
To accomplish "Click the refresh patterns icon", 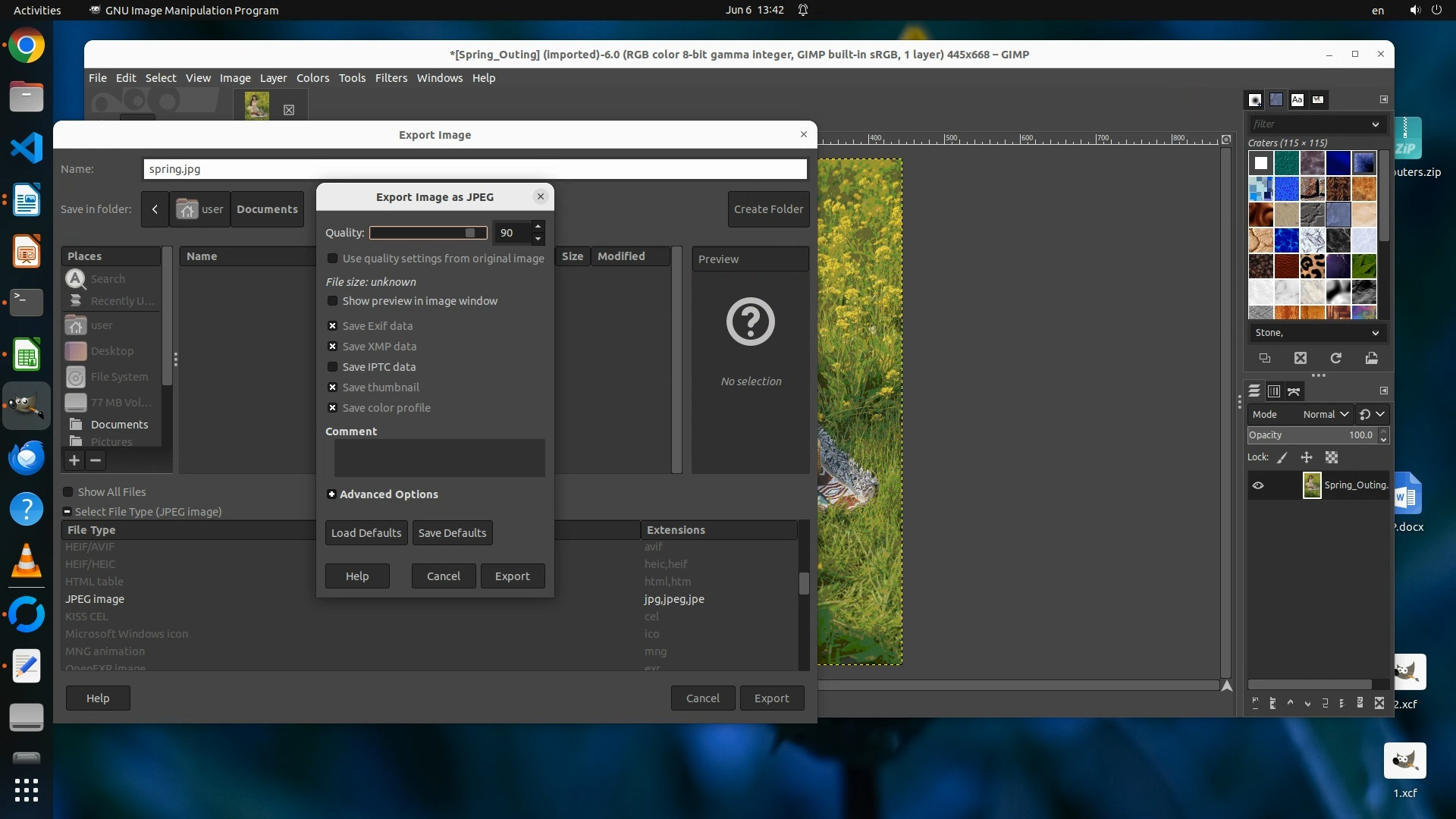I will tap(1336, 358).
